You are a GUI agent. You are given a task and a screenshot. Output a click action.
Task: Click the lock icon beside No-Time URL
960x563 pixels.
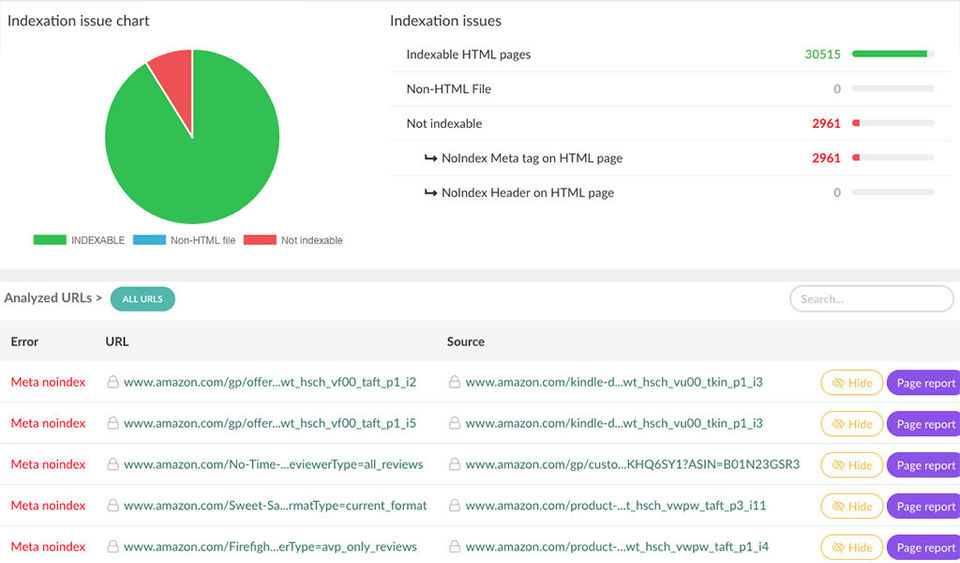click(113, 464)
